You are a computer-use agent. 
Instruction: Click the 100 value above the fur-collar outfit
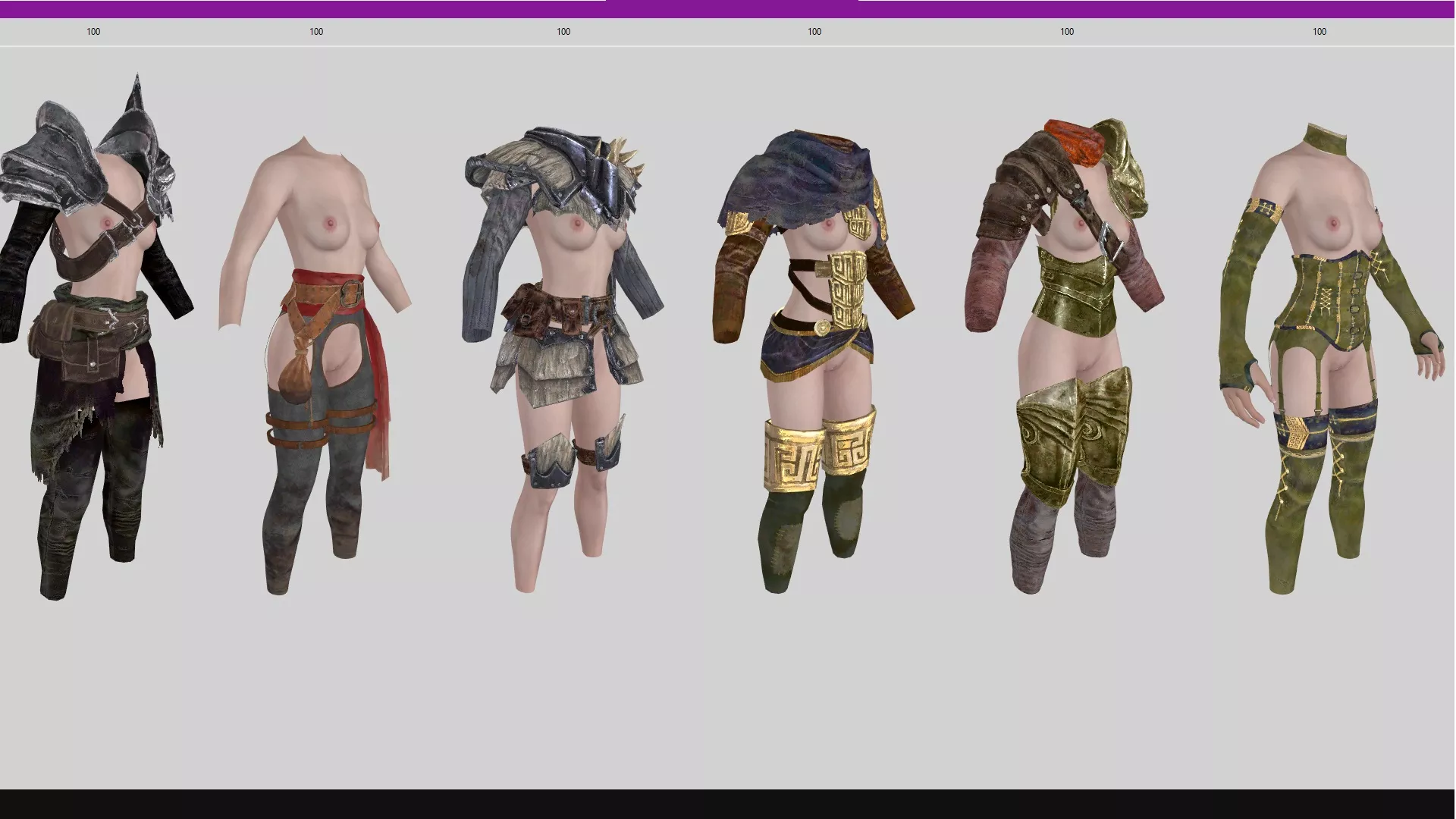point(563,32)
